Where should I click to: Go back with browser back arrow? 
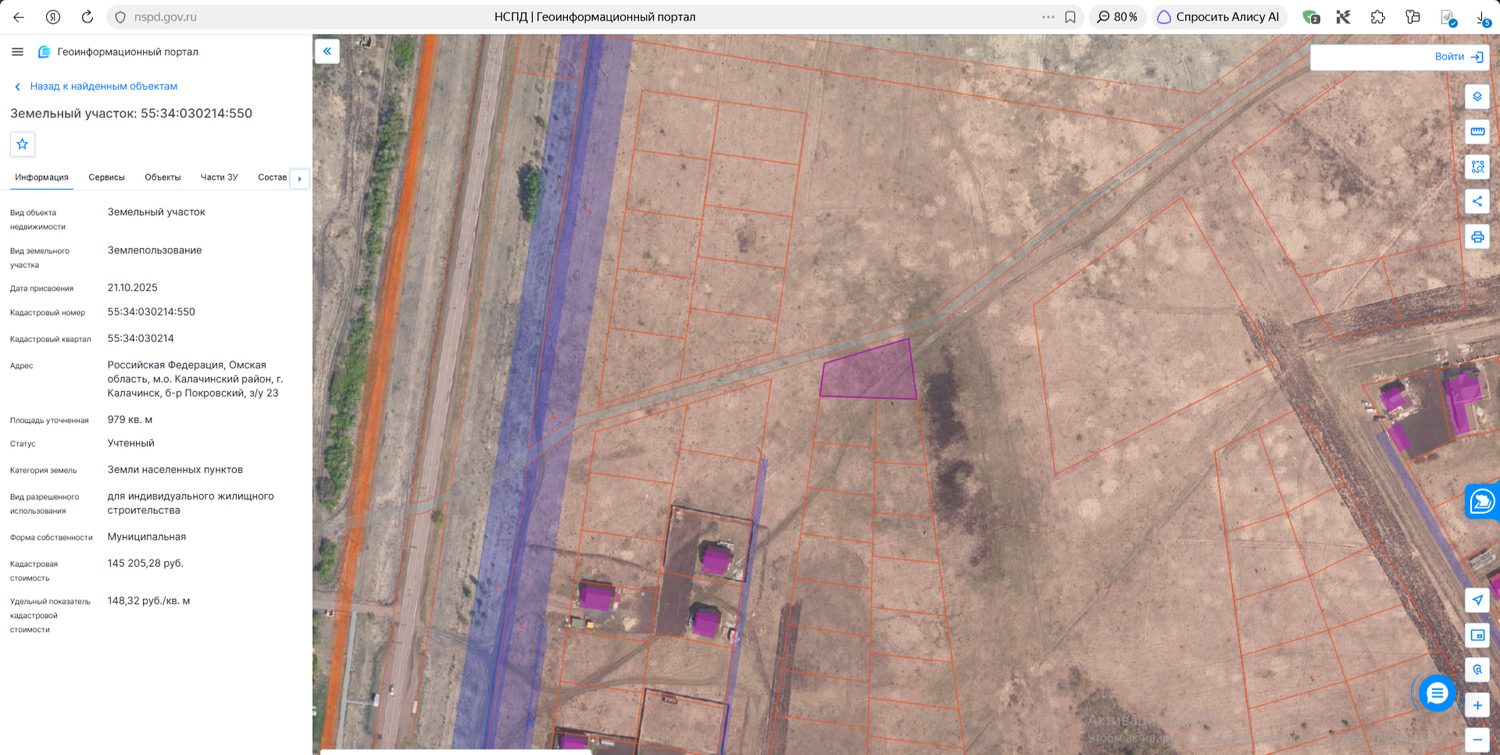(18, 17)
